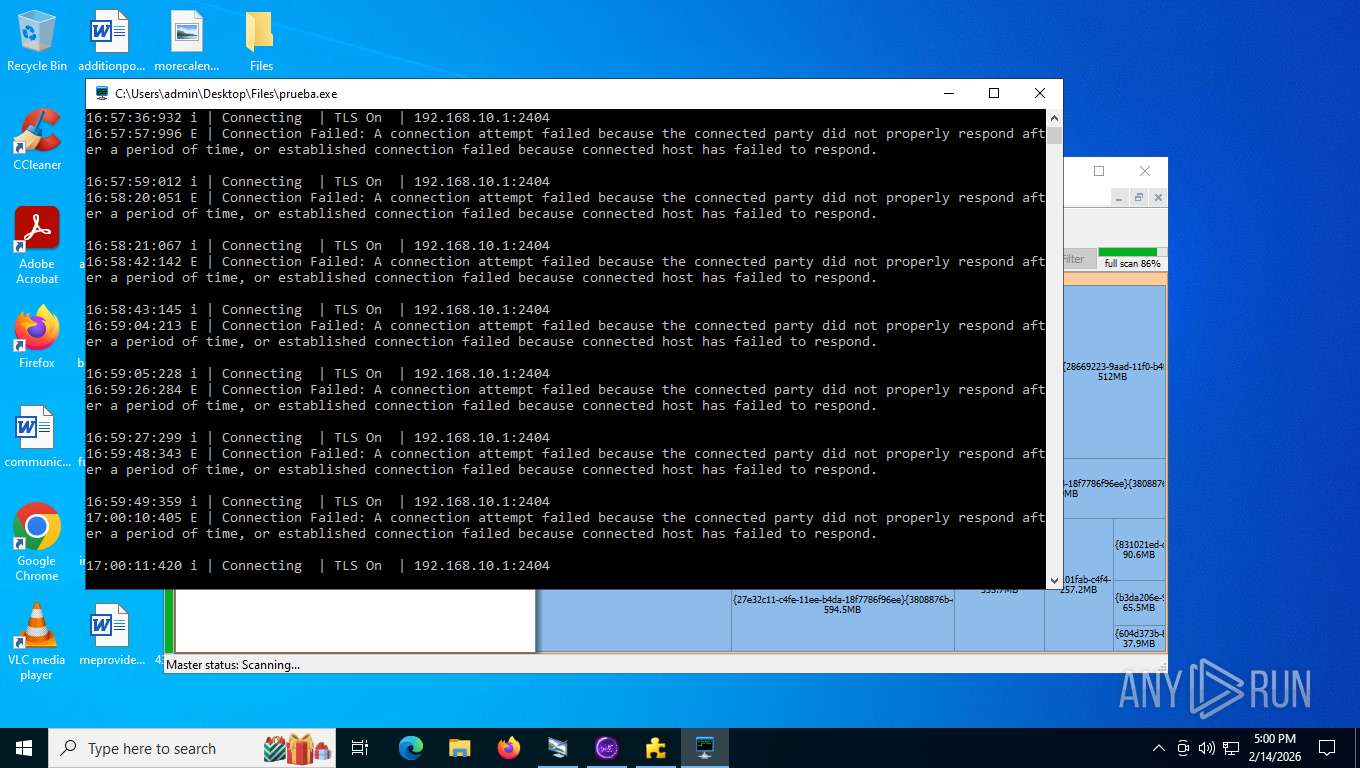Open Task View in the taskbar
Image resolution: width=1360 pixels, height=768 pixels.
360,748
